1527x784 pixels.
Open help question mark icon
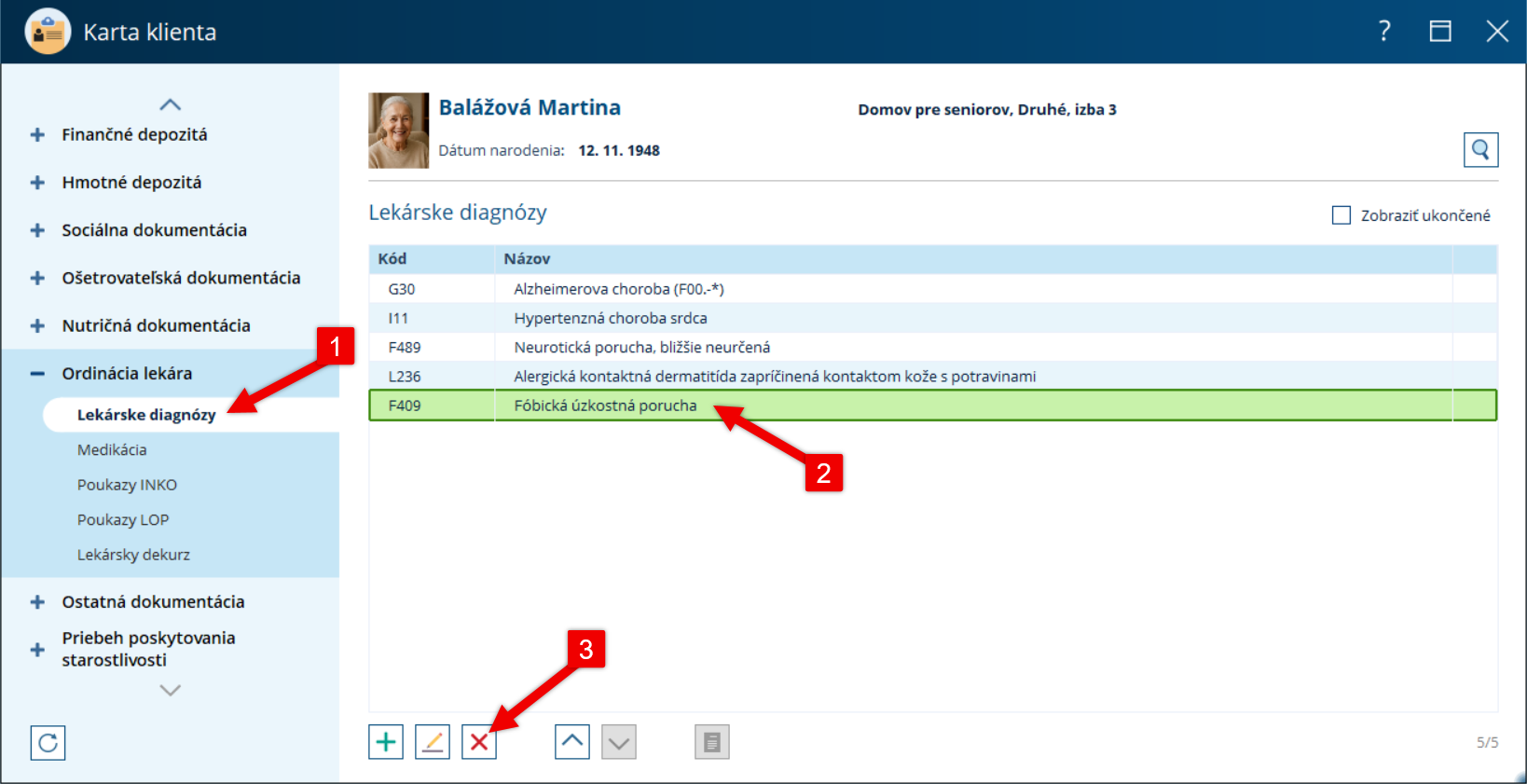(x=1384, y=32)
